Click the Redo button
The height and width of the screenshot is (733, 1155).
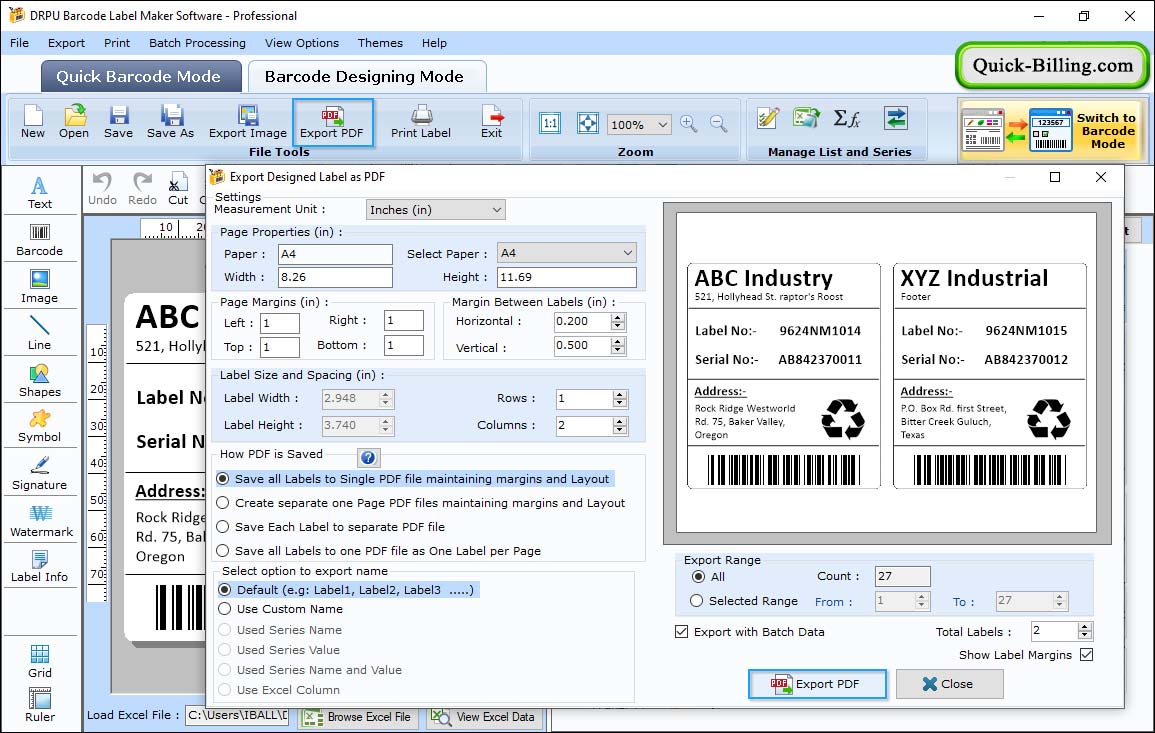click(142, 189)
